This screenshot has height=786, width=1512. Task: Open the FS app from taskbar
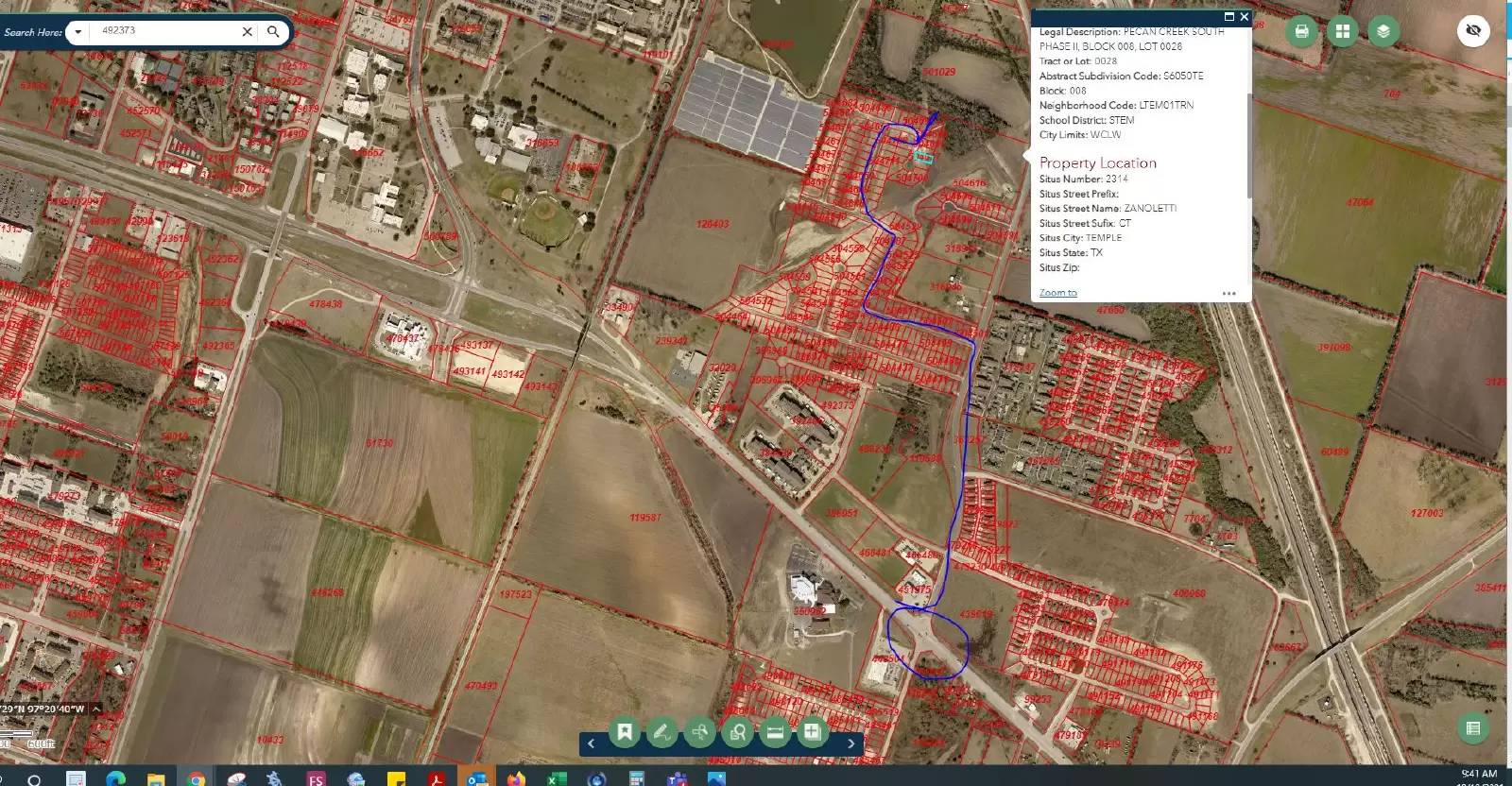[316, 777]
